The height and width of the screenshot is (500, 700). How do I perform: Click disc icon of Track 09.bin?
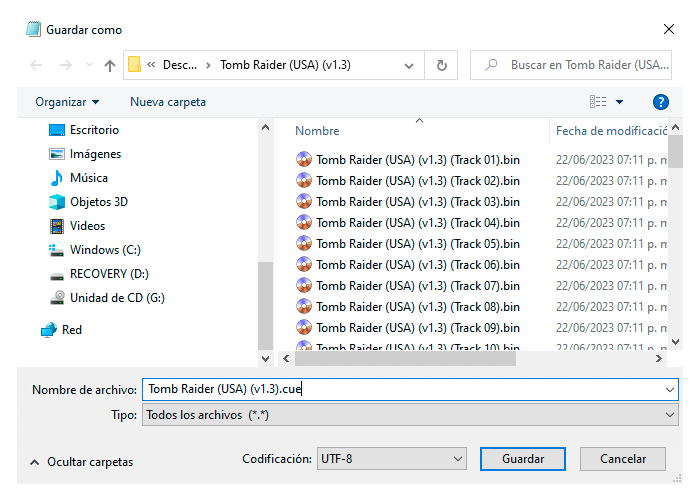[x=304, y=327]
